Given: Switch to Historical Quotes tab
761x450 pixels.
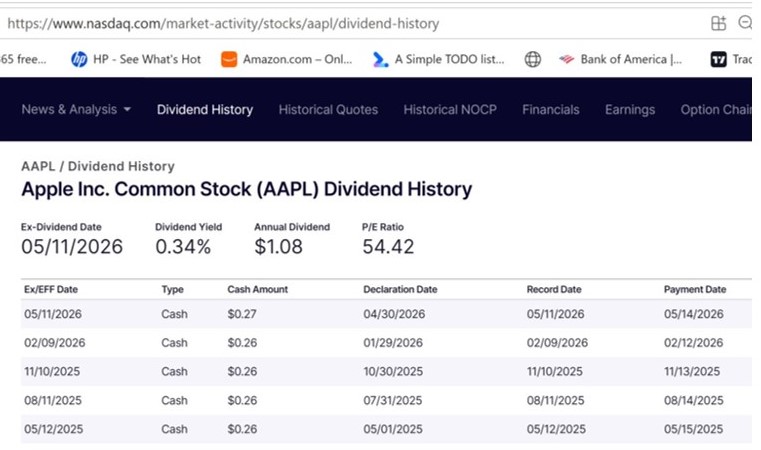Looking at the screenshot, I should (328, 109).
